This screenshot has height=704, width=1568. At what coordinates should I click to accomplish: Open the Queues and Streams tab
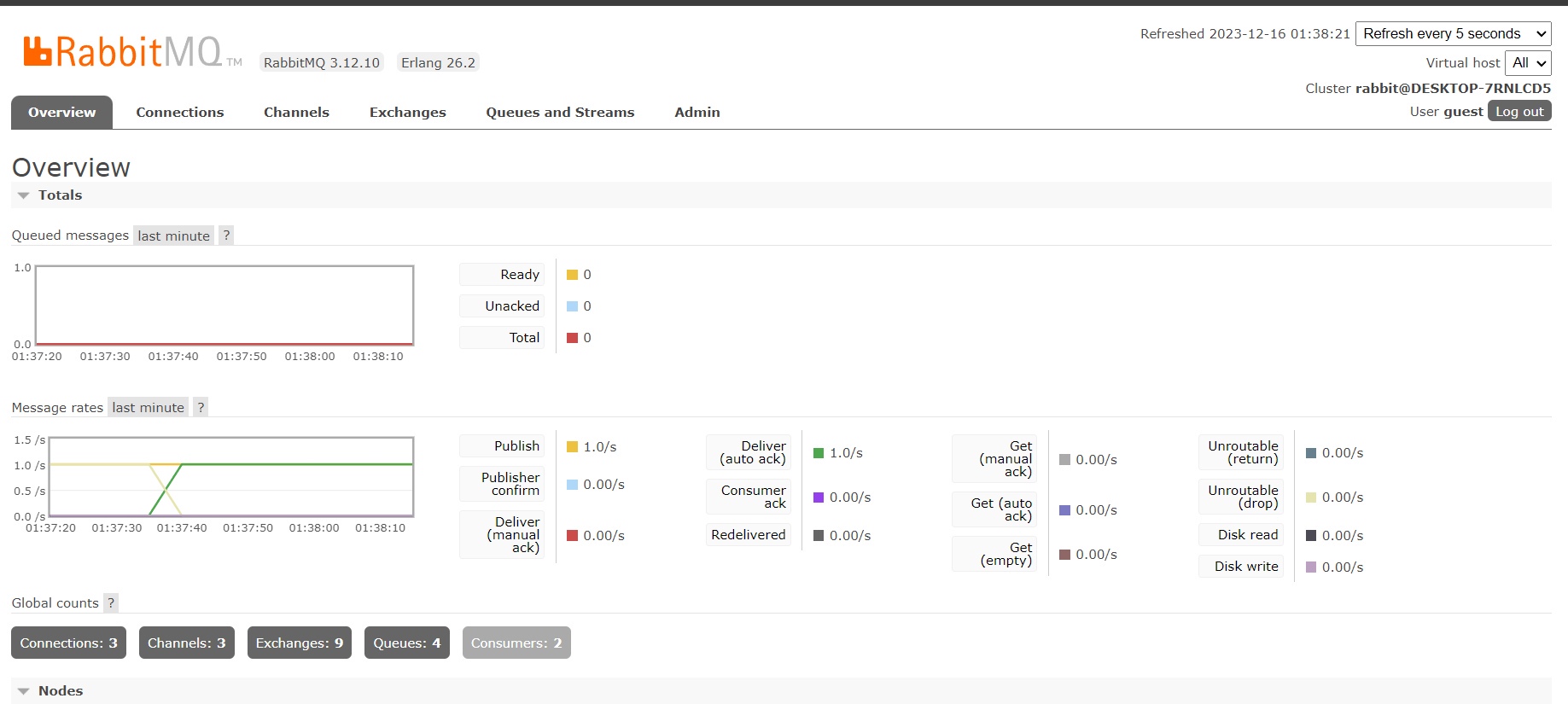tap(560, 113)
